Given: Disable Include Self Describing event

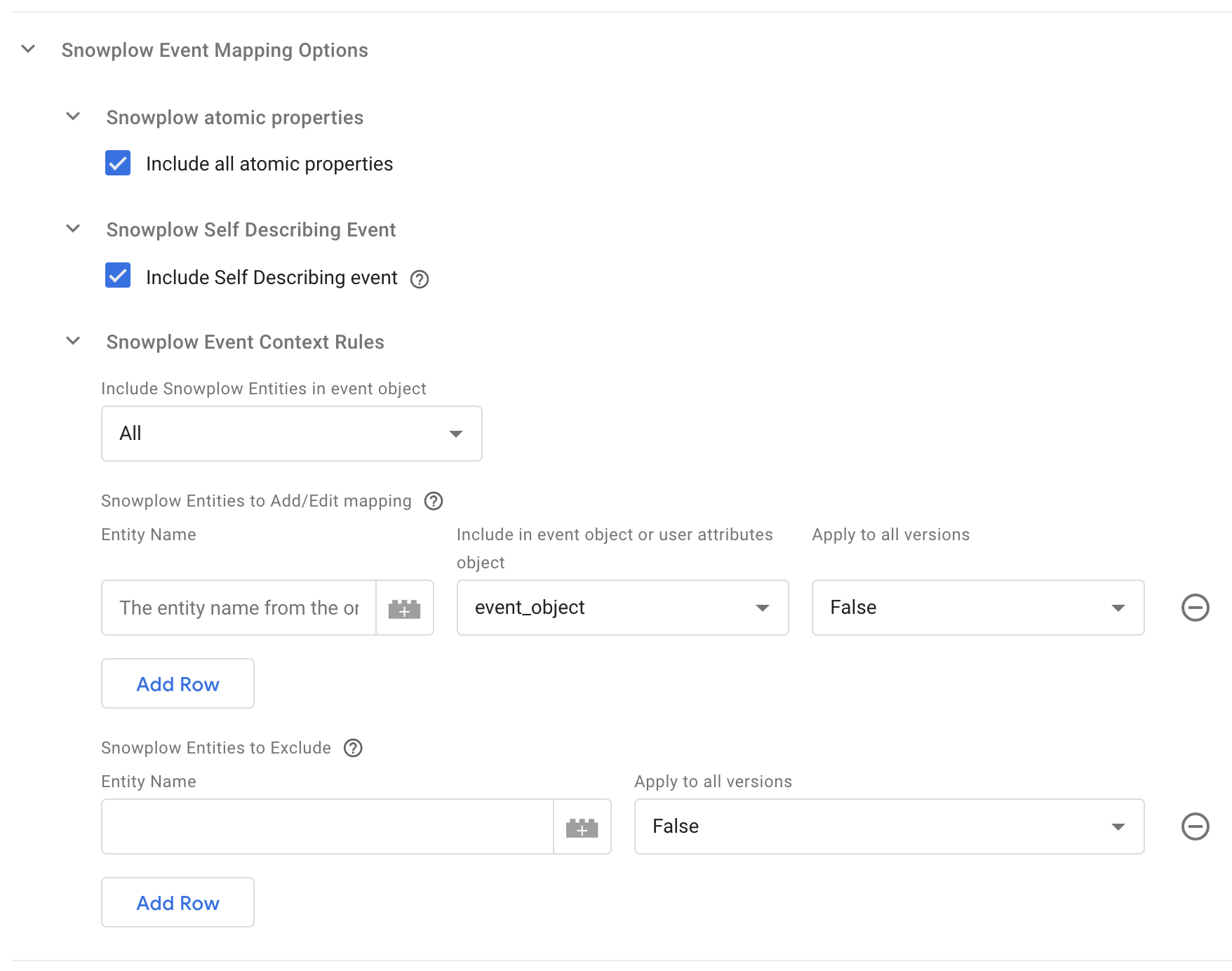Looking at the screenshot, I should point(117,276).
